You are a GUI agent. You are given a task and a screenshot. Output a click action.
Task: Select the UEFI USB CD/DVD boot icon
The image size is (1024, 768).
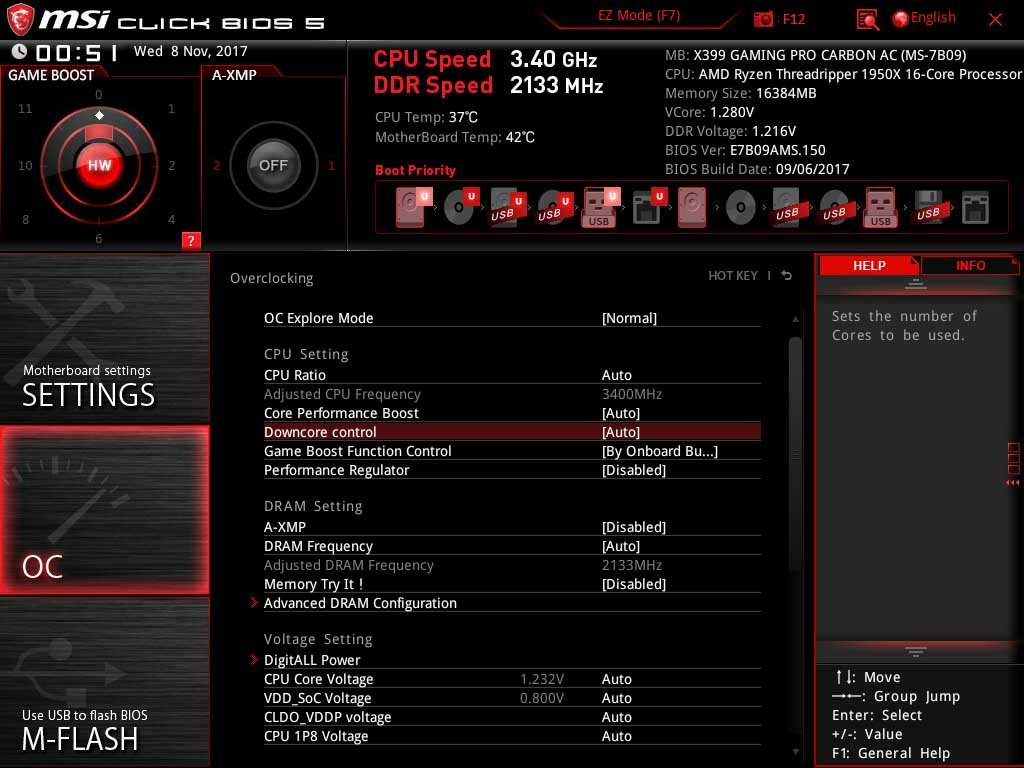coord(555,207)
